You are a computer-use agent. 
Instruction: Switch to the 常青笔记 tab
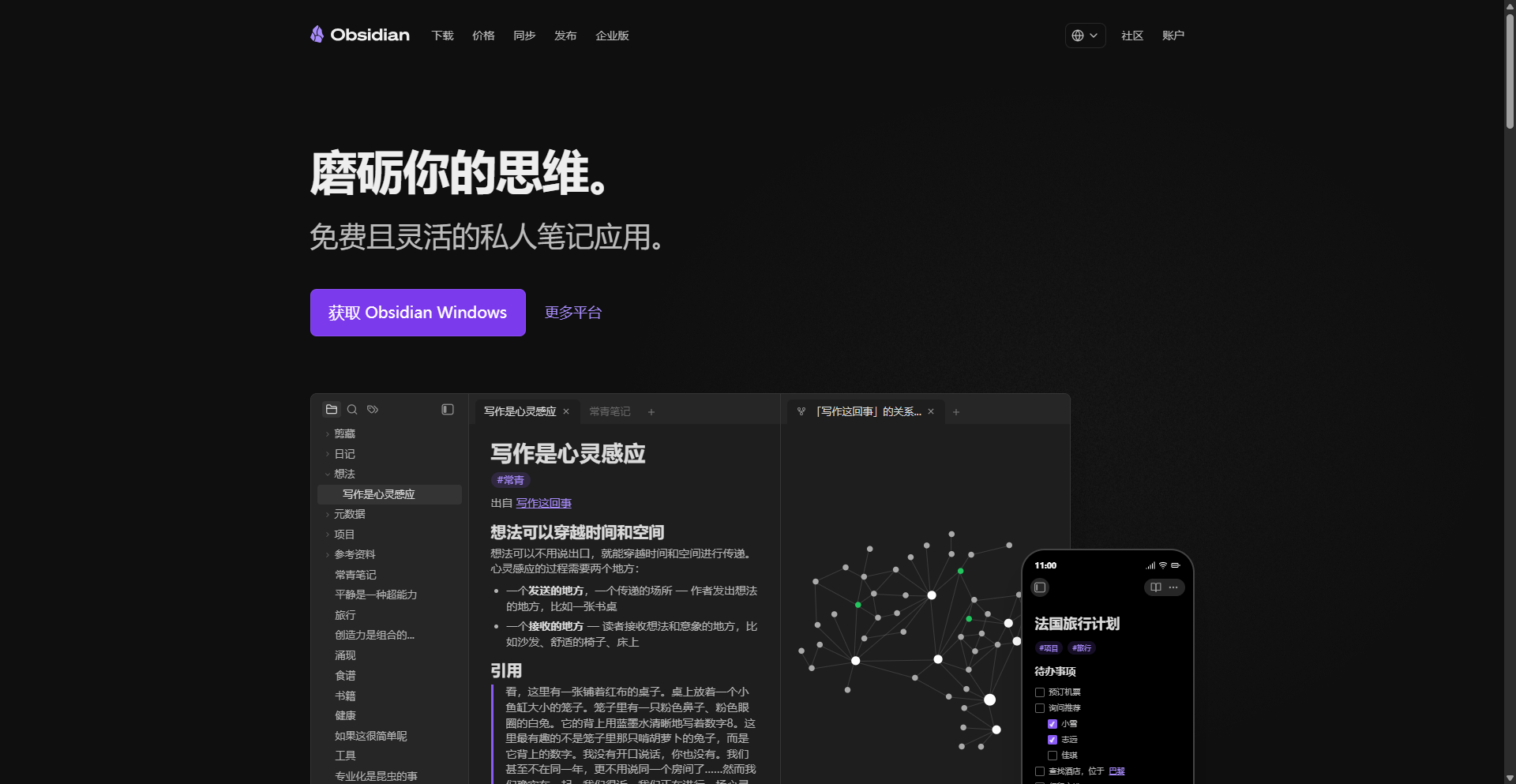[610, 411]
